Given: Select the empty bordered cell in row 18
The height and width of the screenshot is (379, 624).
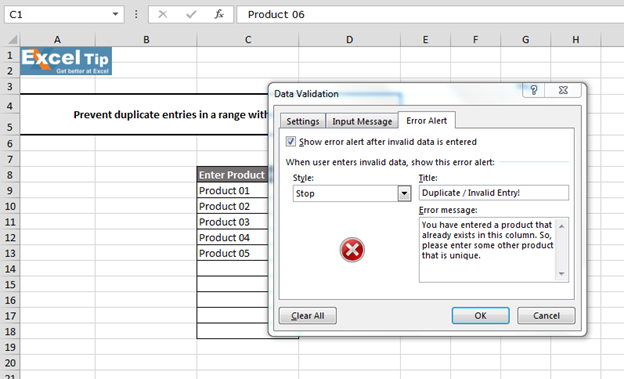Looking at the screenshot, I should (232, 331).
